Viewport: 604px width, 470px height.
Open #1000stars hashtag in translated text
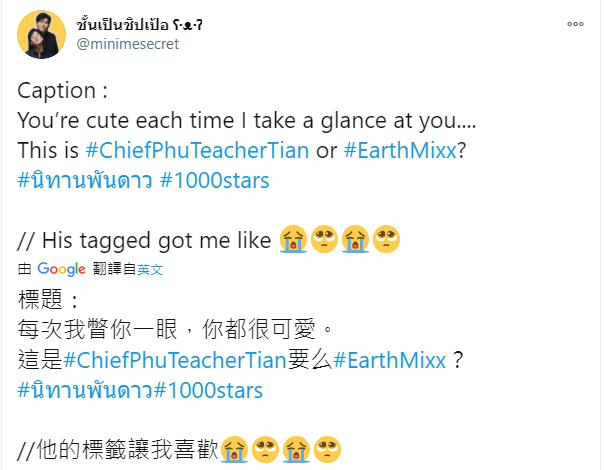point(208,390)
